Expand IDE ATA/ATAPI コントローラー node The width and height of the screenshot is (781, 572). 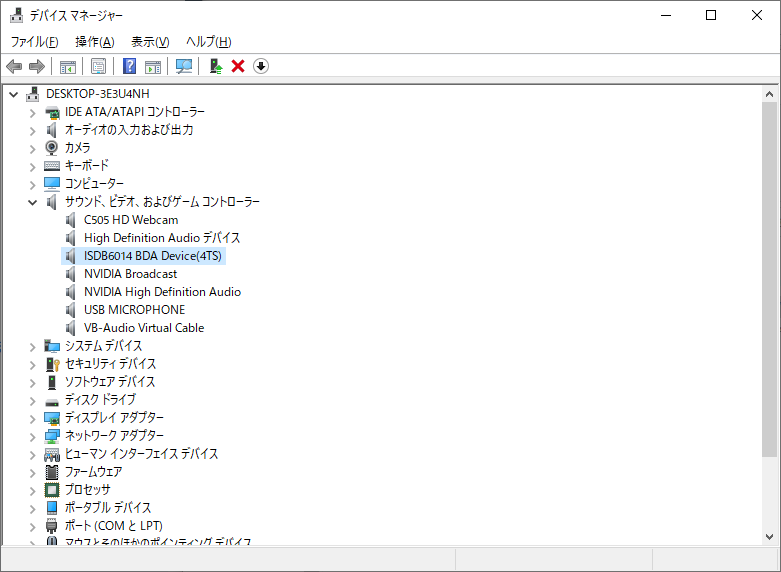pyautogui.click(x=33, y=113)
